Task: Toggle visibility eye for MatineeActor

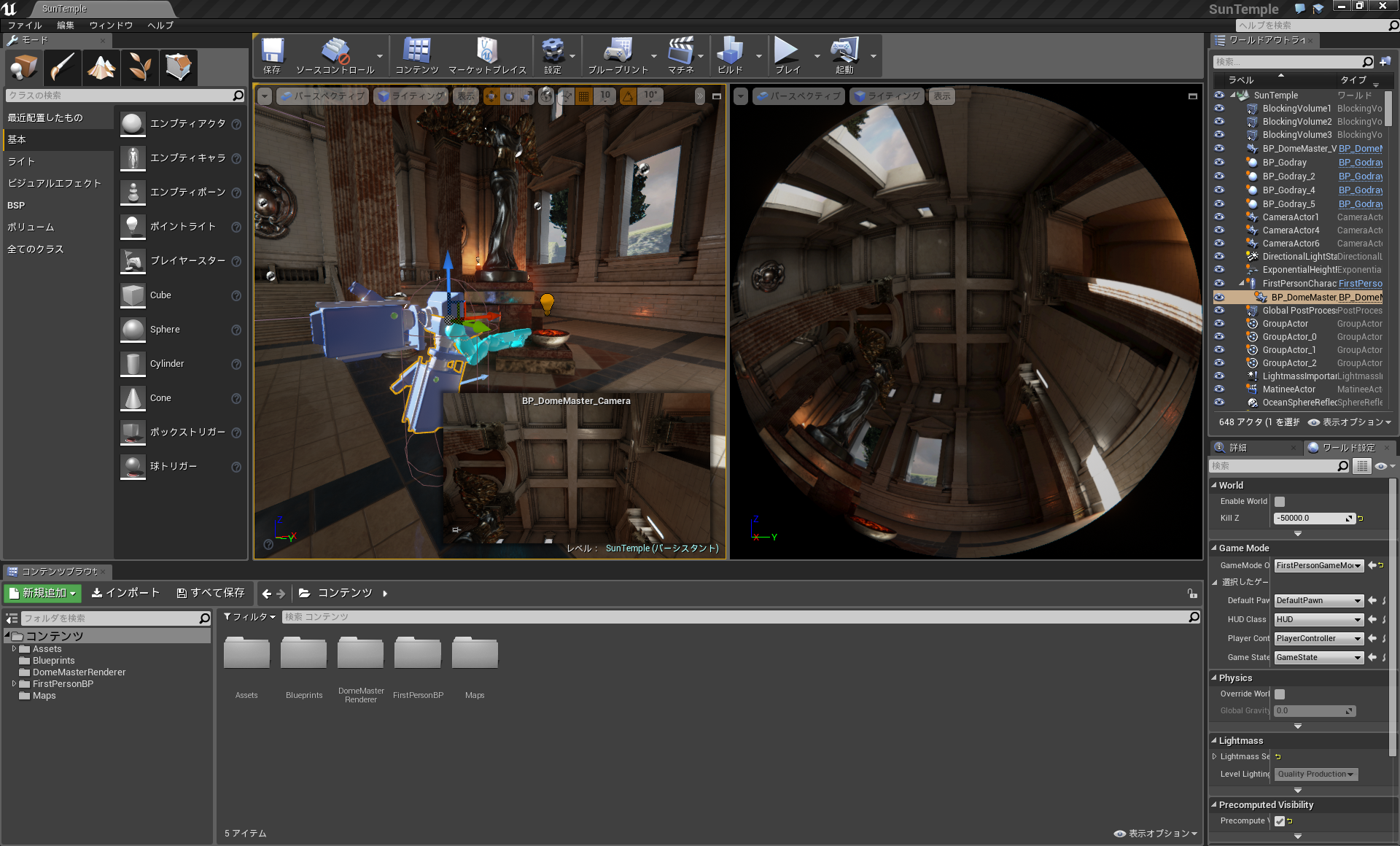Action: 1219,389
